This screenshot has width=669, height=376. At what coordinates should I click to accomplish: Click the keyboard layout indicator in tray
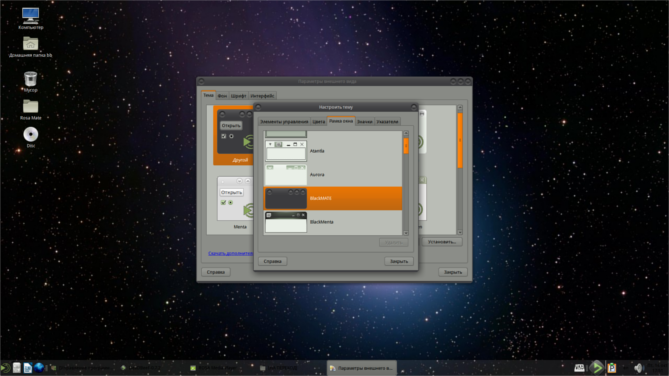click(579, 367)
